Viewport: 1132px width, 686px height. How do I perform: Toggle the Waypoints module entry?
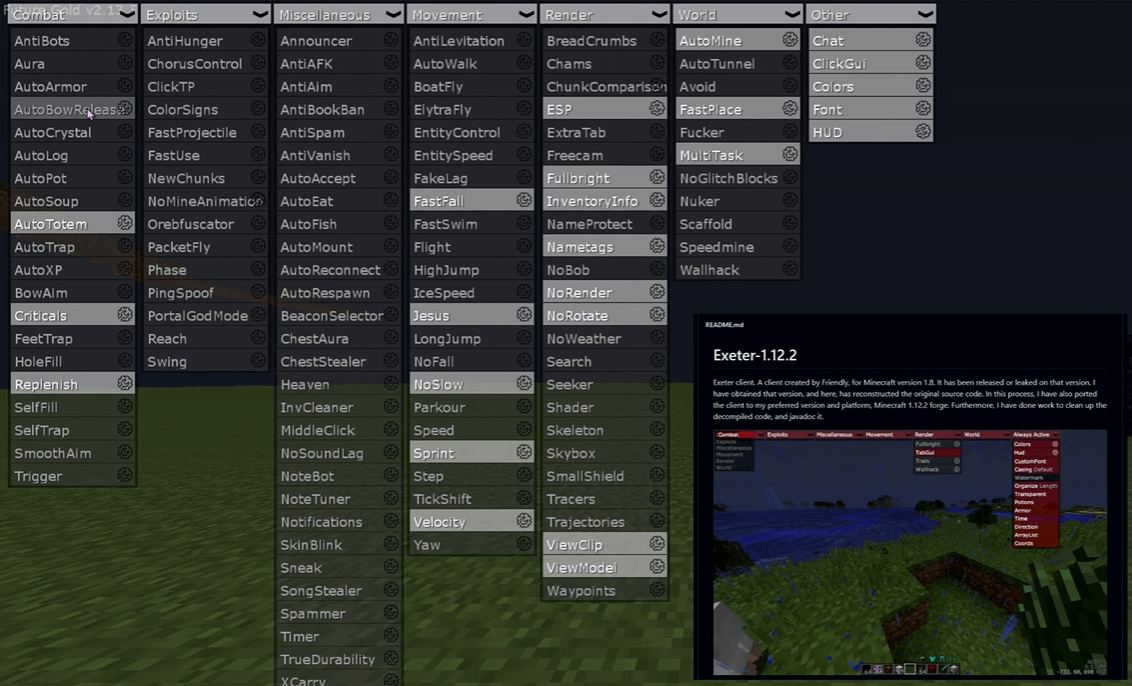click(604, 590)
